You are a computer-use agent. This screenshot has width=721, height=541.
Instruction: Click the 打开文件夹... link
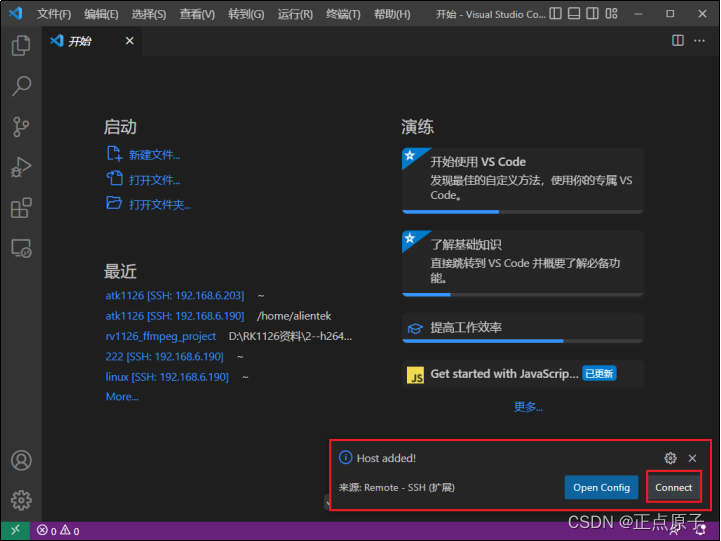[160, 205]
